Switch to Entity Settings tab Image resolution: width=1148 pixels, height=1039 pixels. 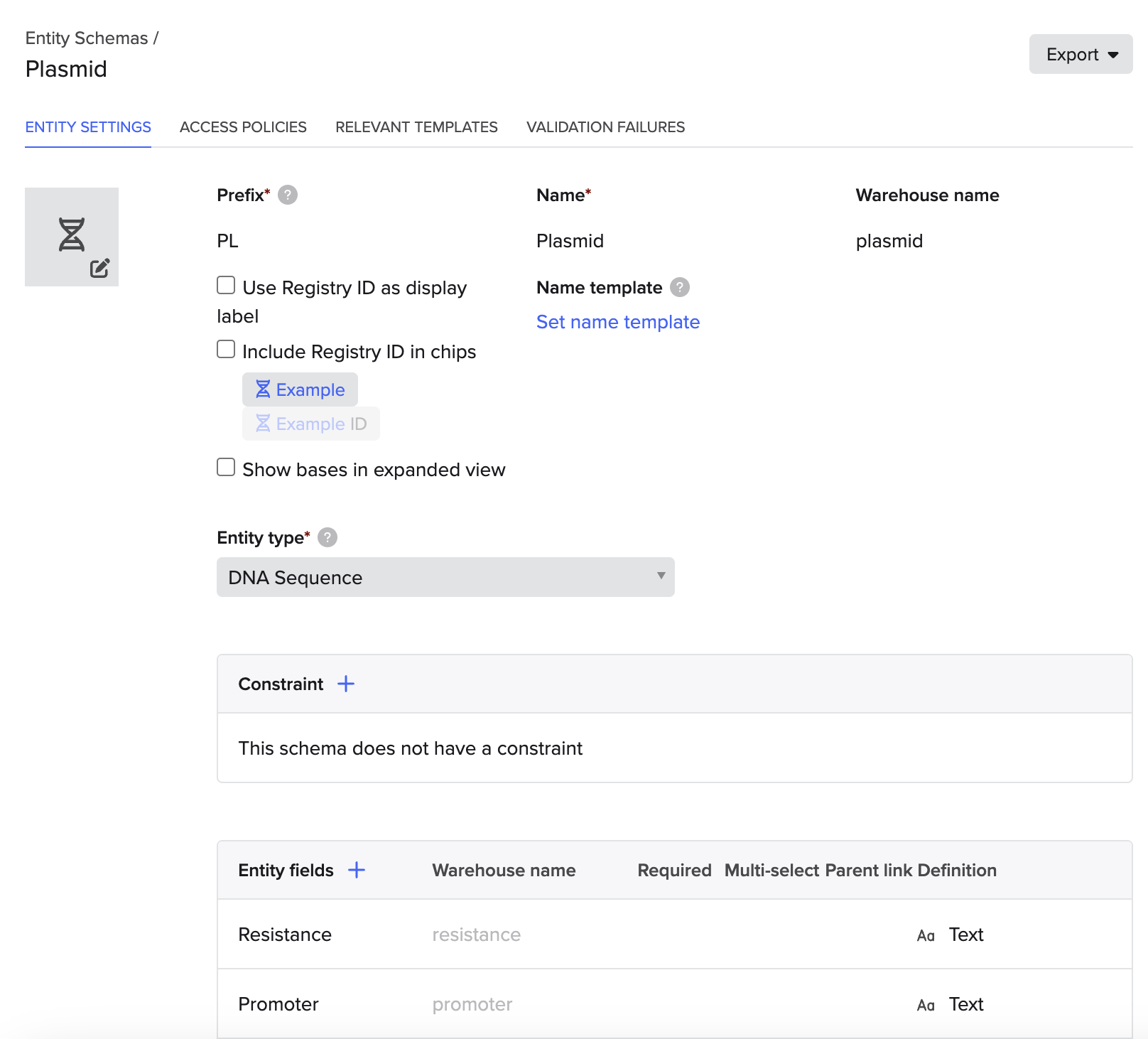coord(88,127)
